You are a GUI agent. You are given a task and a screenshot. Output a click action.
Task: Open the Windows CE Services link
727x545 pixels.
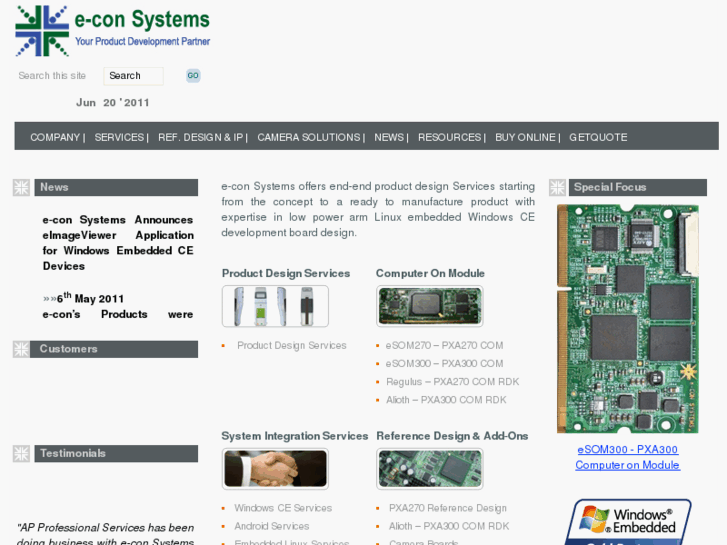(x=283, y=508)
